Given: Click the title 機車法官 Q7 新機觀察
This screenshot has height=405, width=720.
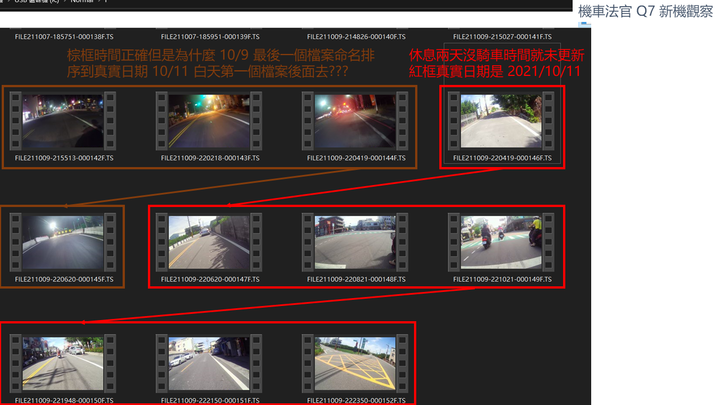Looking at the screenshot, I should tap(645, 11).
